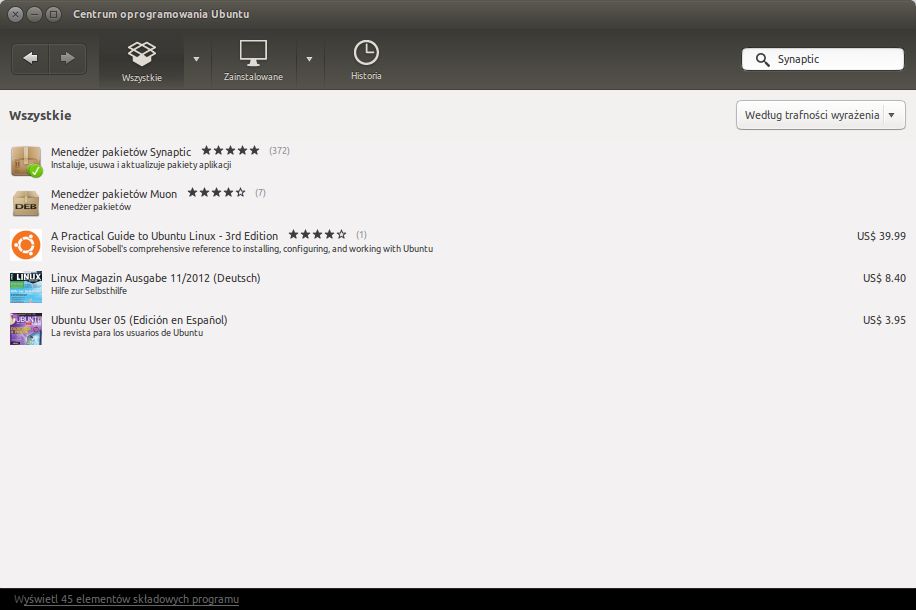Screen dimensions: 916x610
Task: Click the magnifying glass search icon
Action: tap(762, 60)
